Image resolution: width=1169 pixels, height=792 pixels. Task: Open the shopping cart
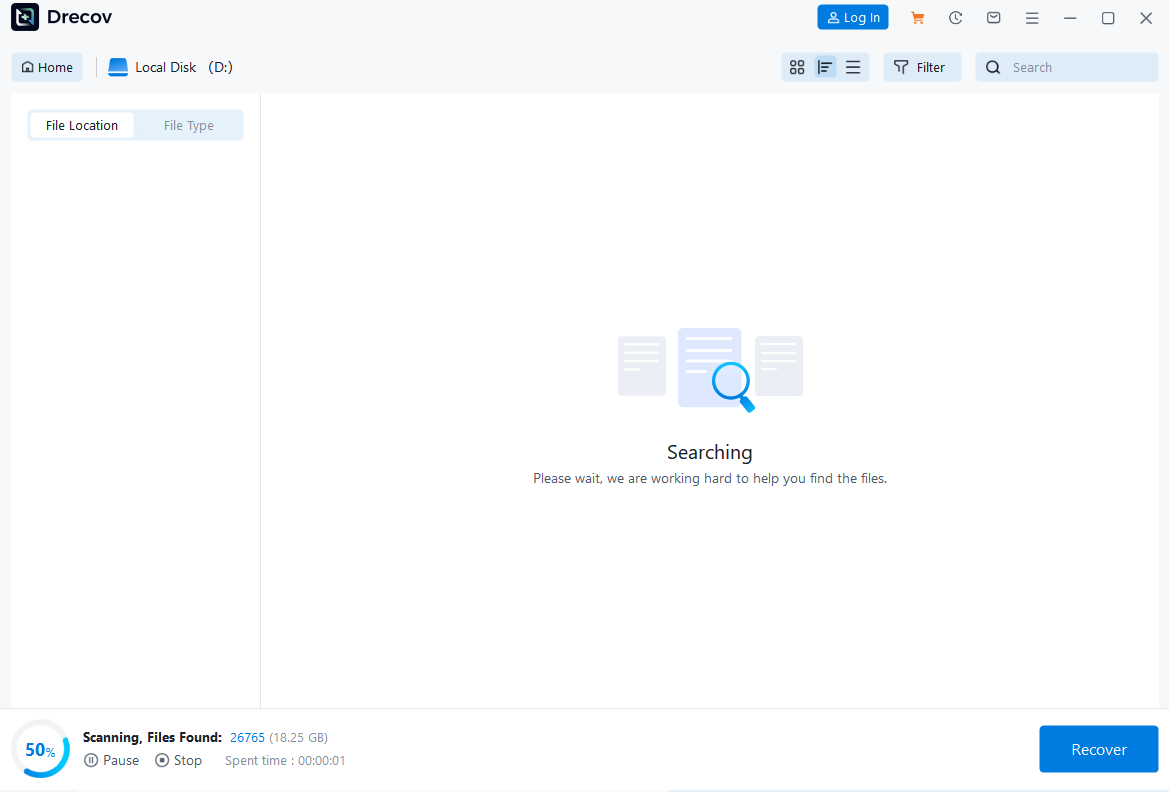coord(917,17)
